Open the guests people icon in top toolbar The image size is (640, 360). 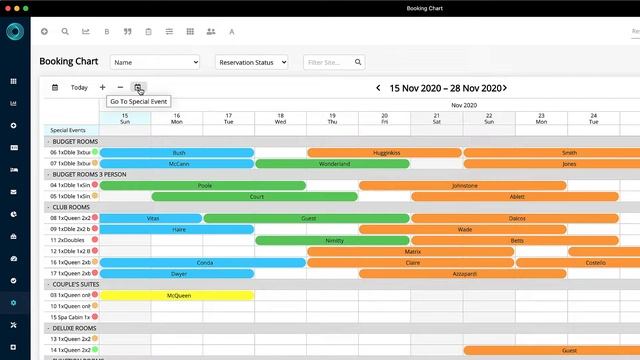(x=211, y=31)
